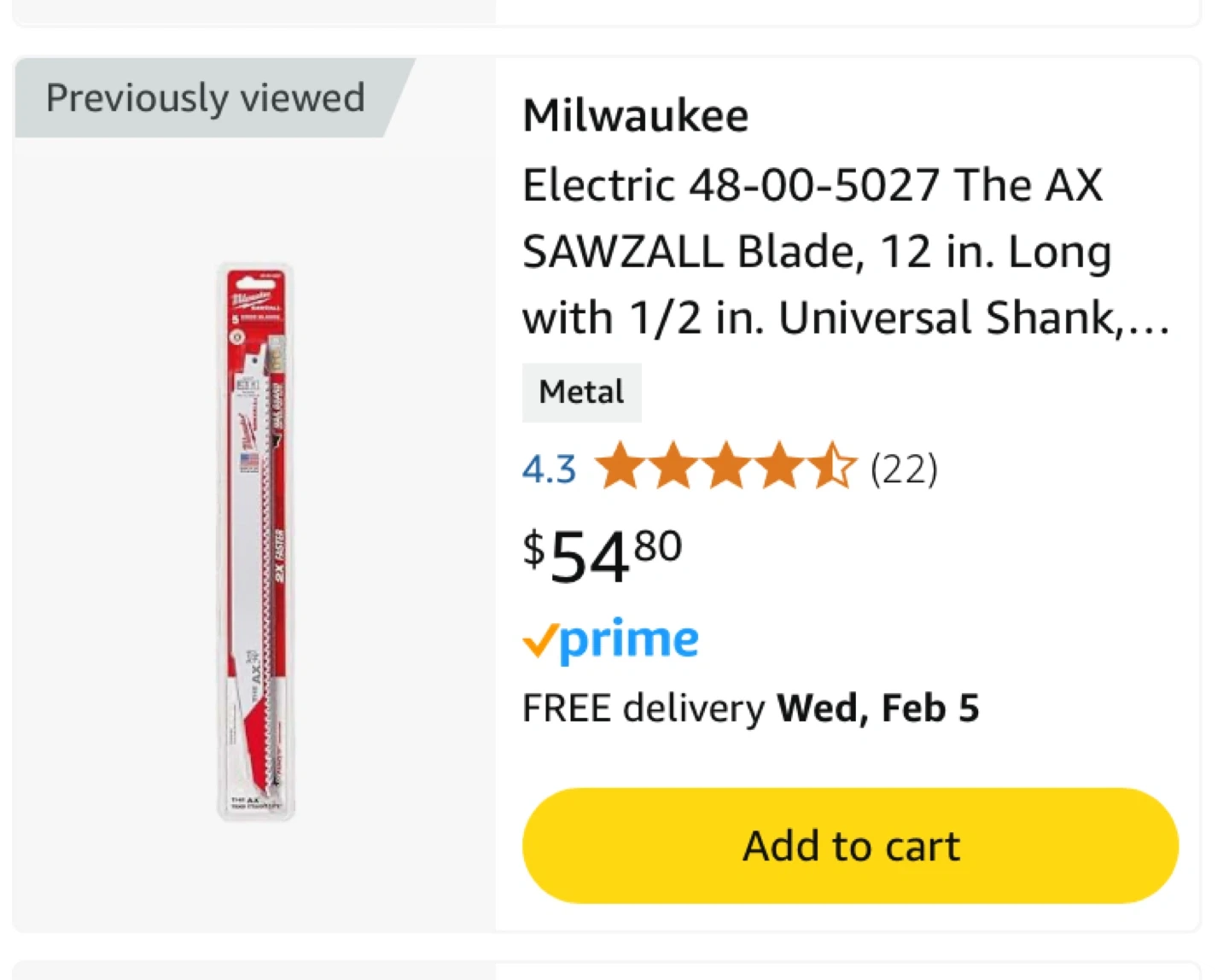Click the blue prime wordmark
This screenshot has width=1229, height=980.
630,640
